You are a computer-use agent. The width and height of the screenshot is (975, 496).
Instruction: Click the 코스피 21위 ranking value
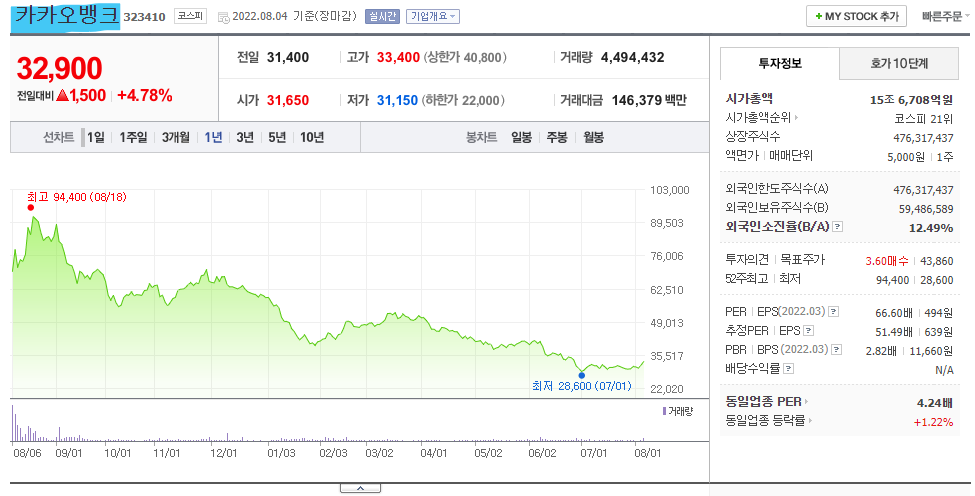coord(923,119)
